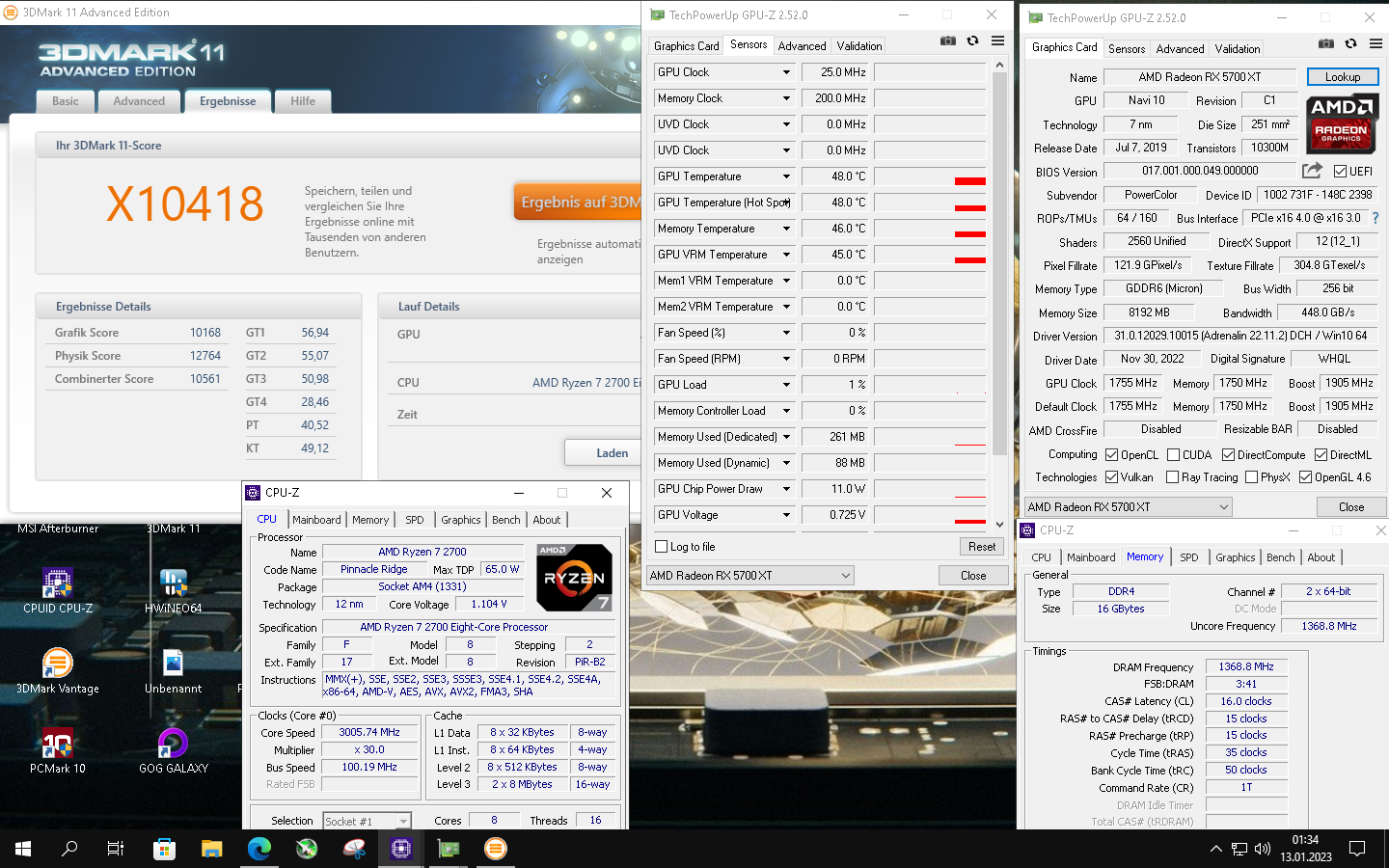Open GPU selector dropdown in Graphics Card window

coord(1129,507)
